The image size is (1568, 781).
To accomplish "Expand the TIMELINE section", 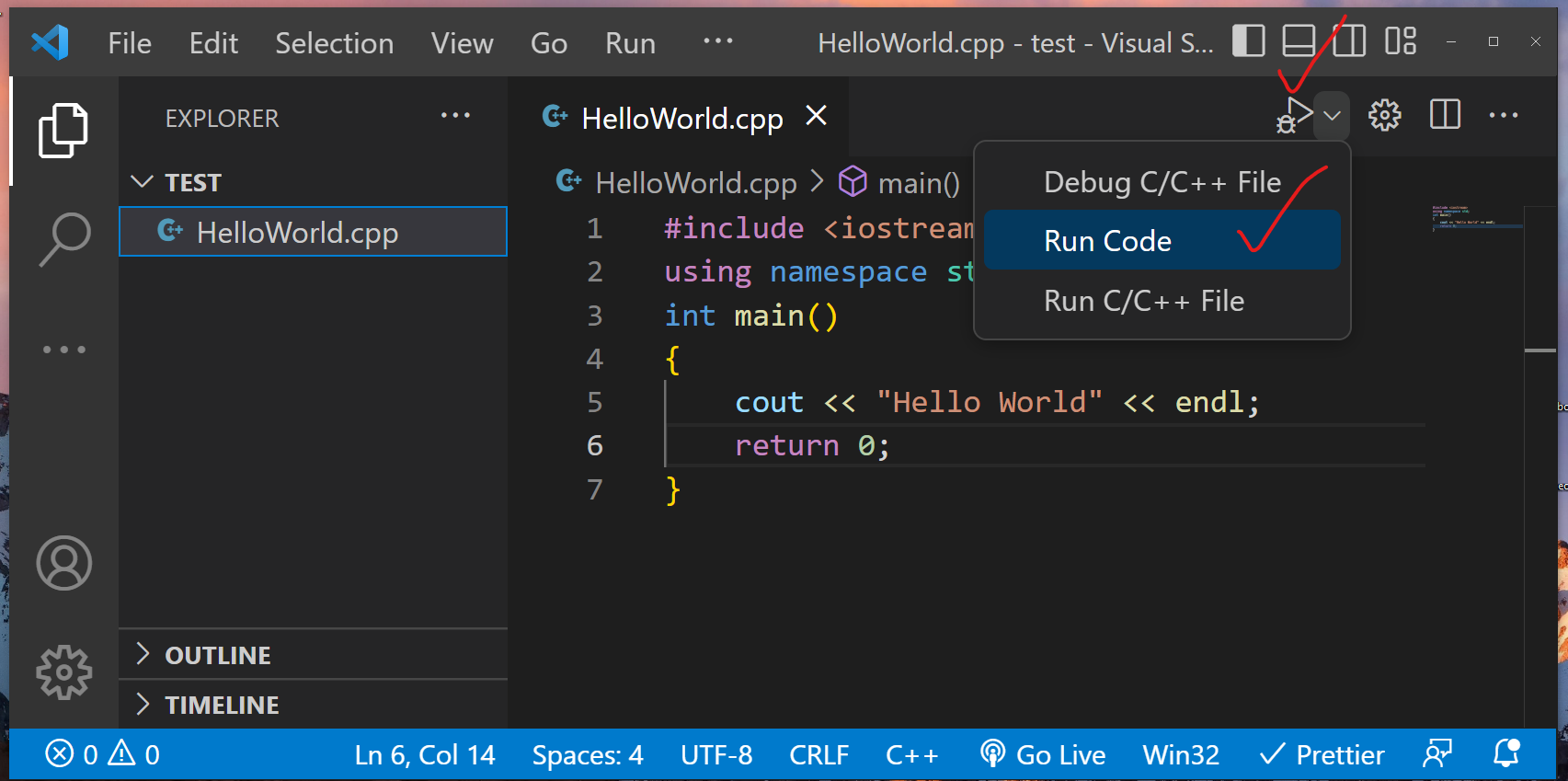I will [x=221, y=705].
